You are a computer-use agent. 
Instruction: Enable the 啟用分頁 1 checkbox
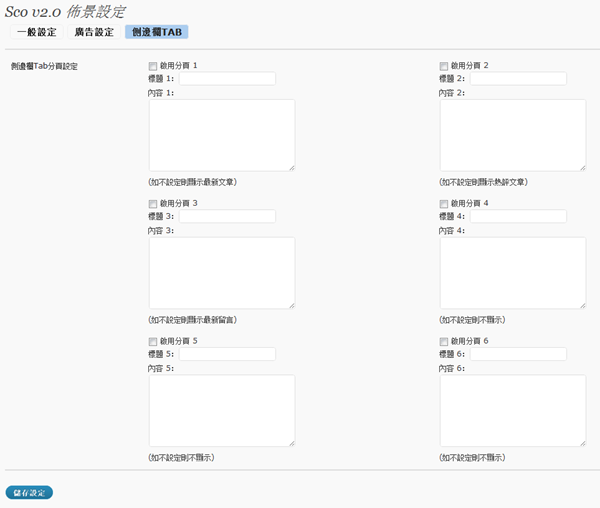[x=153, y=66]
